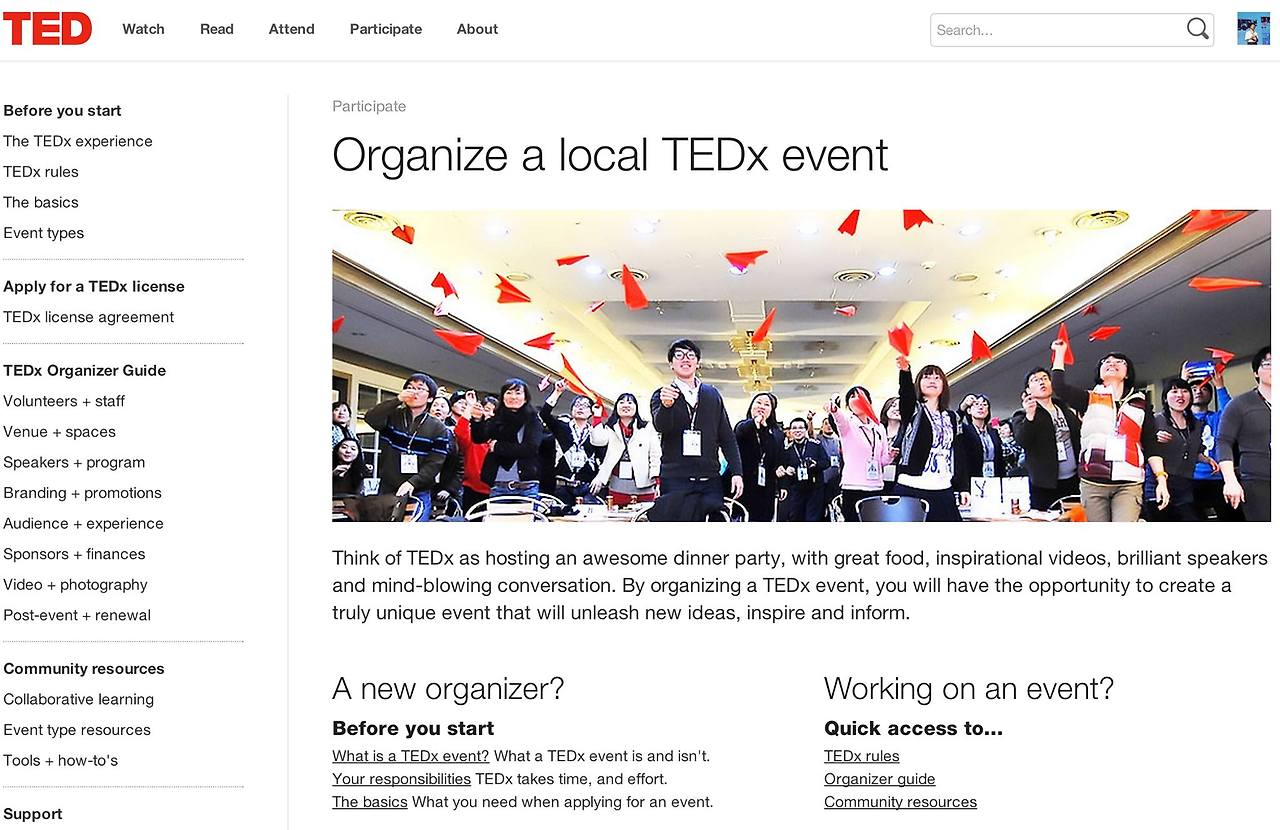Open the Participate menu
The width and height of the screenshot is (1280, 830).
[x=386, y=29]
